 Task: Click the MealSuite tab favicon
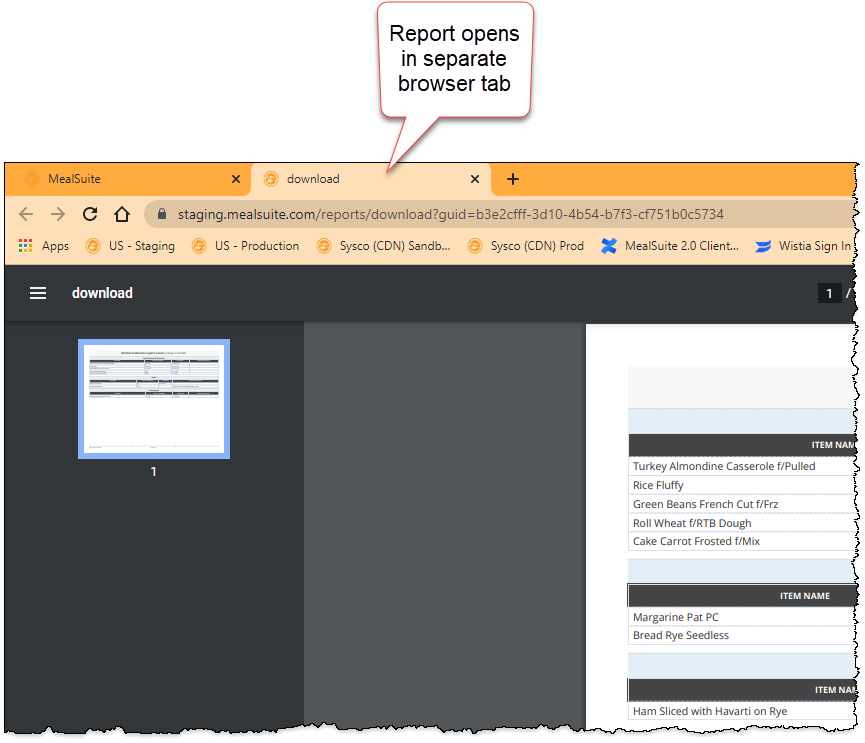(32, 179)
